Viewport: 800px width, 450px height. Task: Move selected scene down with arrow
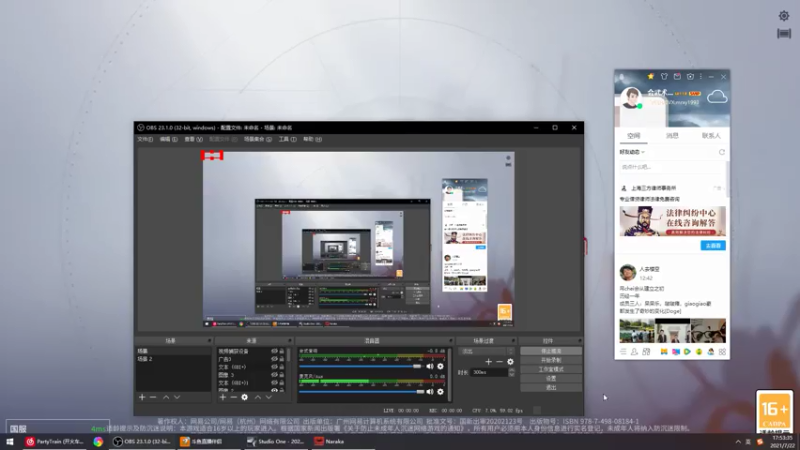tap(177, 397)
